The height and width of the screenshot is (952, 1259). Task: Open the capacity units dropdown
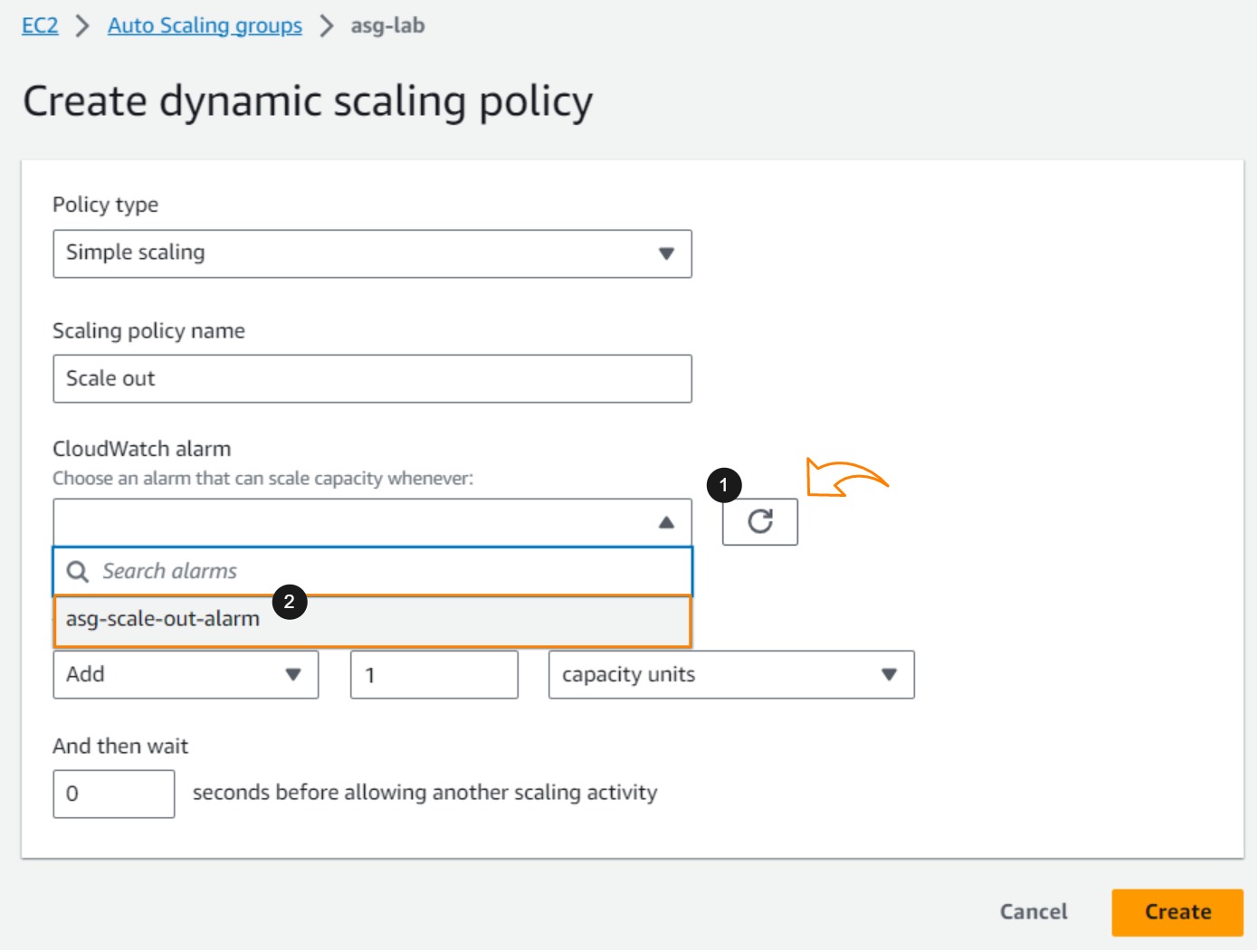(730, 675)
